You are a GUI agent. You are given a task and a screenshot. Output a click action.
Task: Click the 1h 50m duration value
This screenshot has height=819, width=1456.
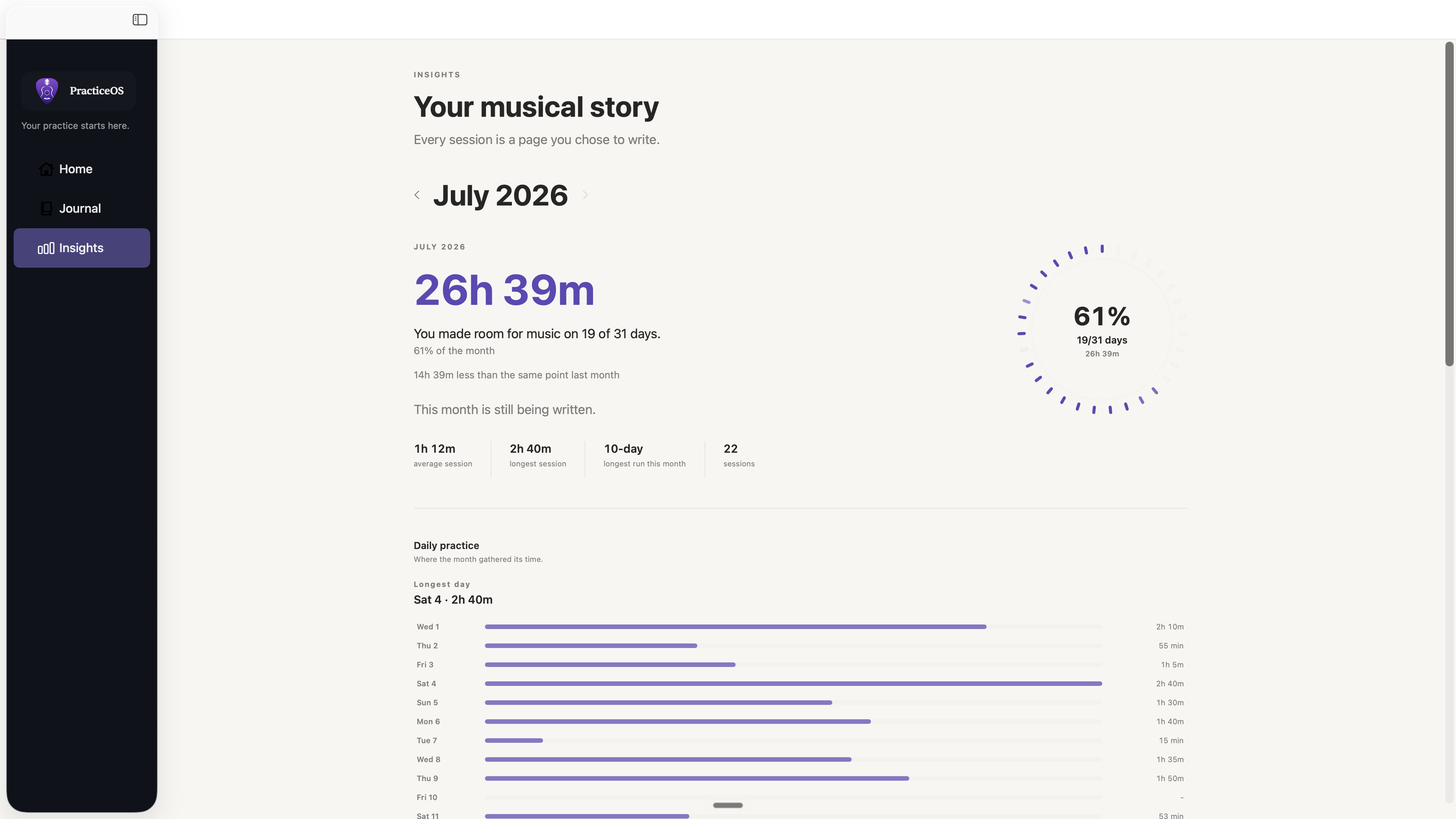(x=1169, y=778)
